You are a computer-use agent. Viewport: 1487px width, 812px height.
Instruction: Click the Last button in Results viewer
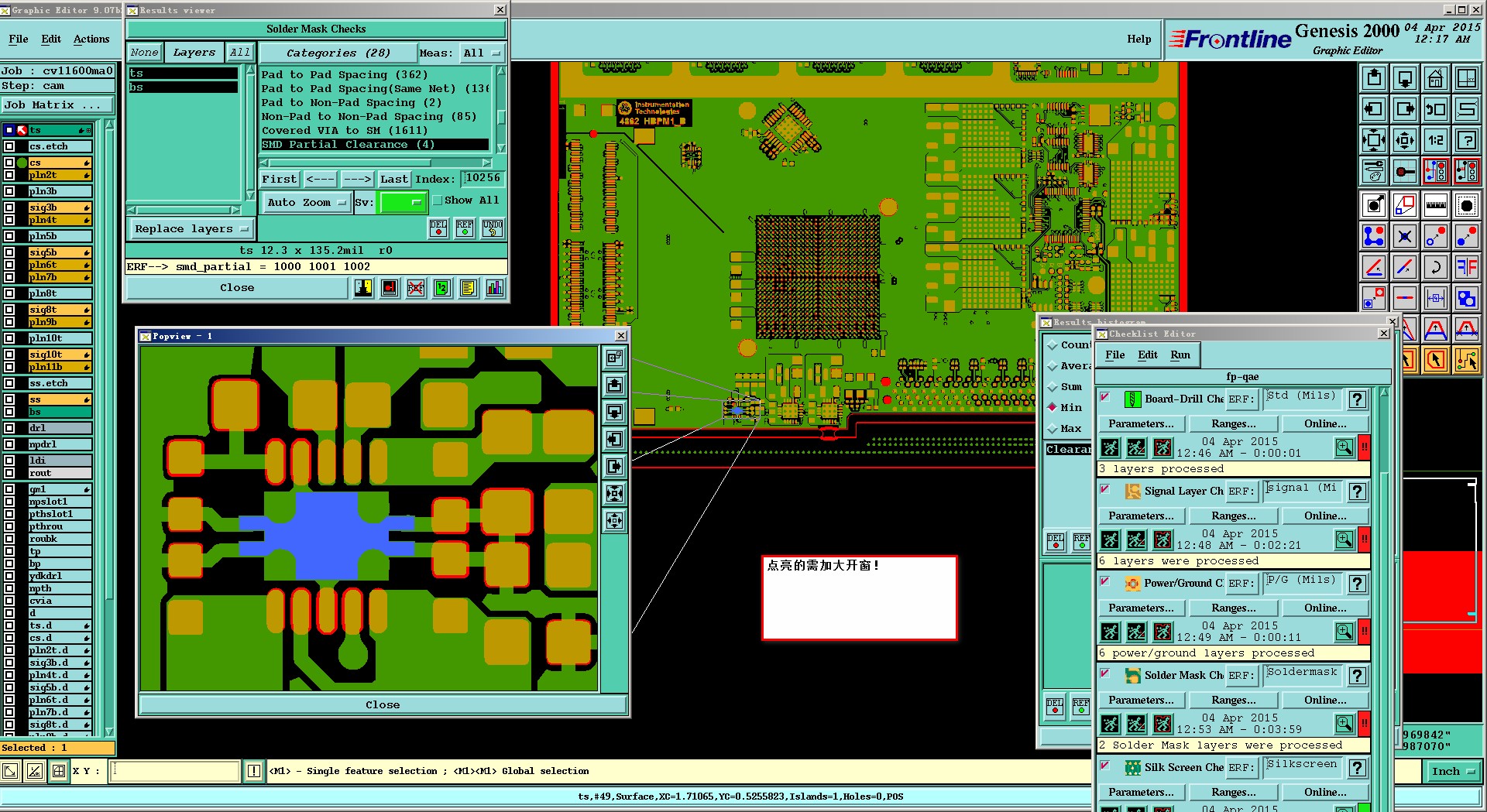pyautogui.click(x=394, y=180)
